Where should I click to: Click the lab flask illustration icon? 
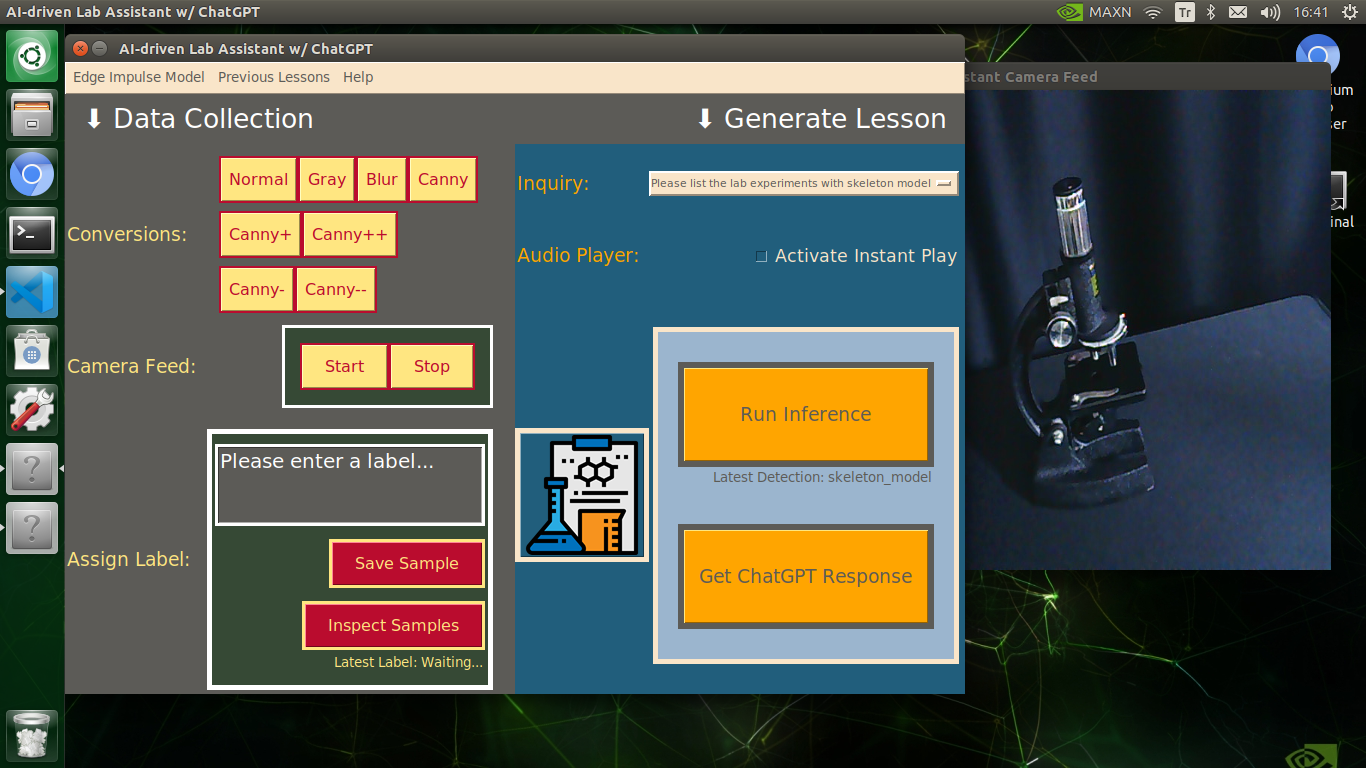click(582, 495)
